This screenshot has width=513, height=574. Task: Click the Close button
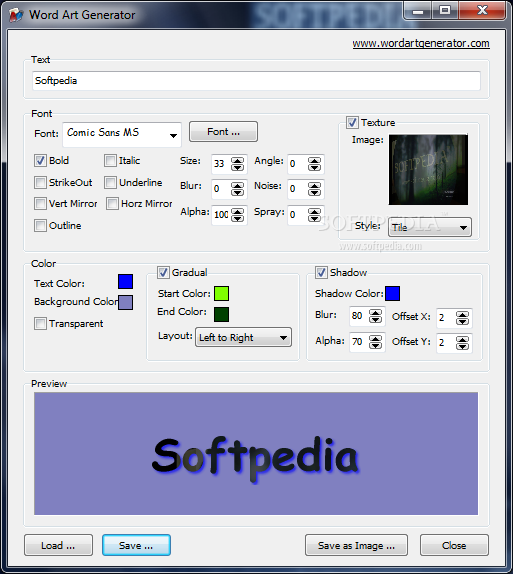(454, 545)
